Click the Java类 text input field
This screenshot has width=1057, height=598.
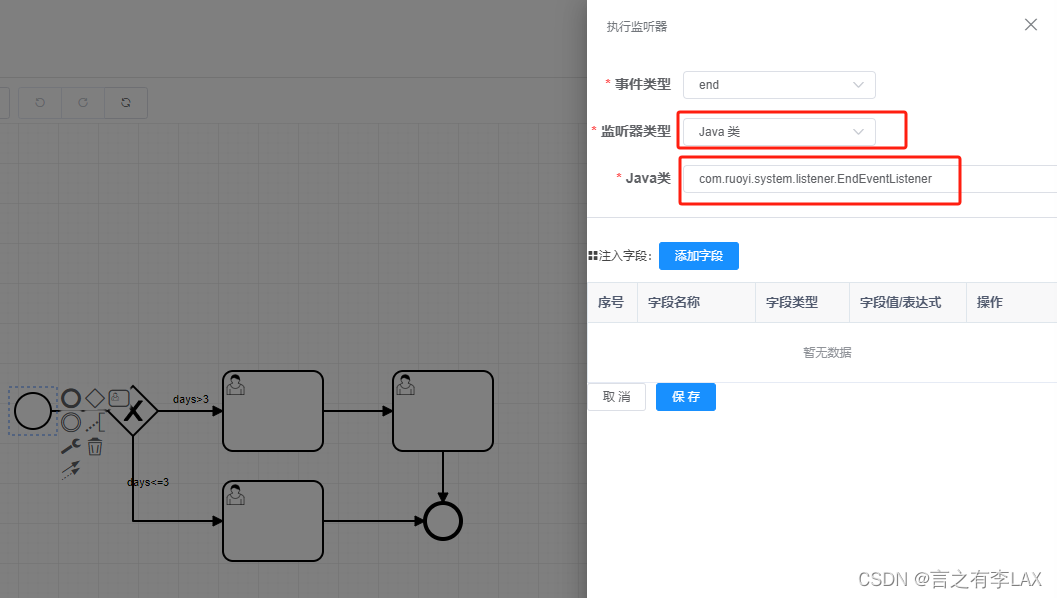point(820,180)
